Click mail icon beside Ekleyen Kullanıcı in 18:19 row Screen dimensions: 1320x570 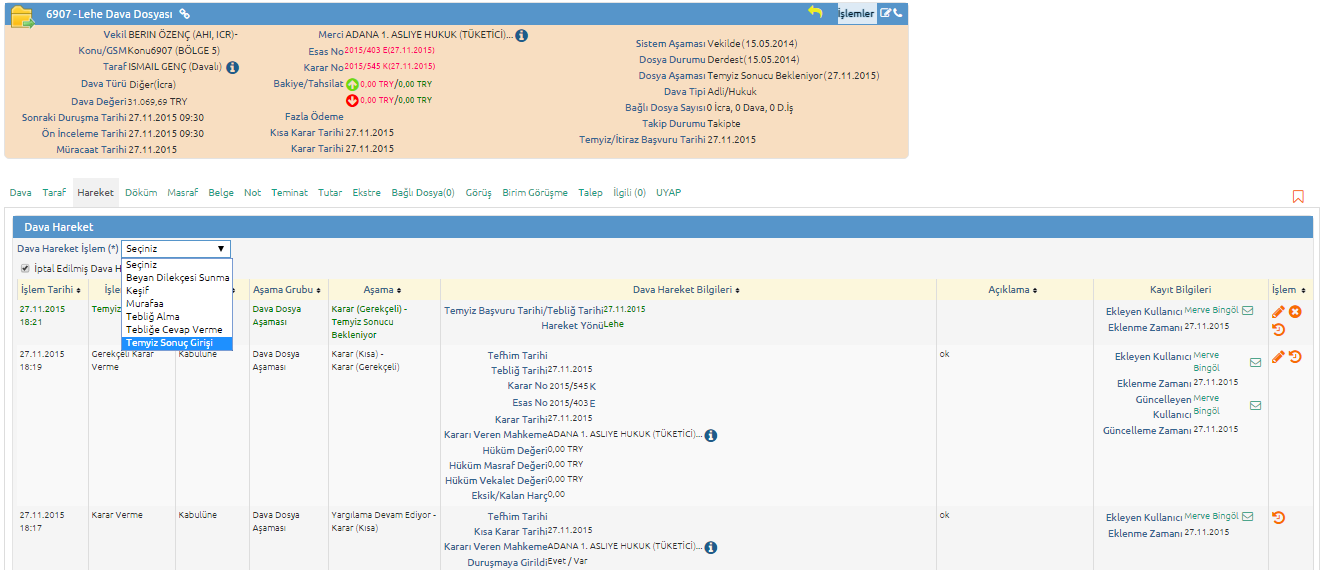[x=1255, y=363]
